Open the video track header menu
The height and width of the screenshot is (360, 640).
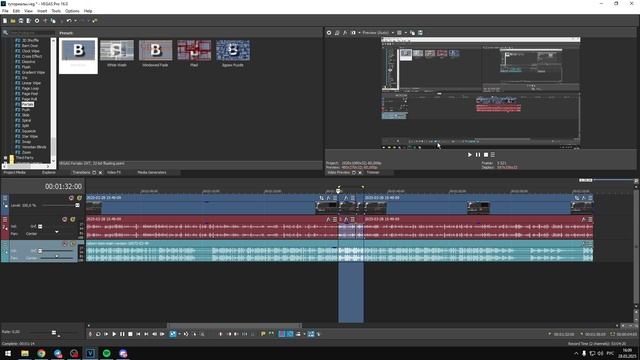pyautogui.click(x=5, y=198)
